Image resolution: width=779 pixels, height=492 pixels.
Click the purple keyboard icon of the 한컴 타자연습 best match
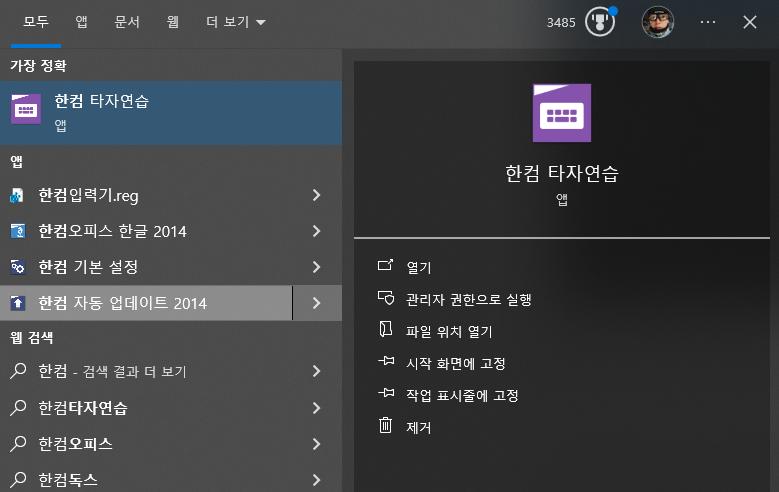click(26, 109)
